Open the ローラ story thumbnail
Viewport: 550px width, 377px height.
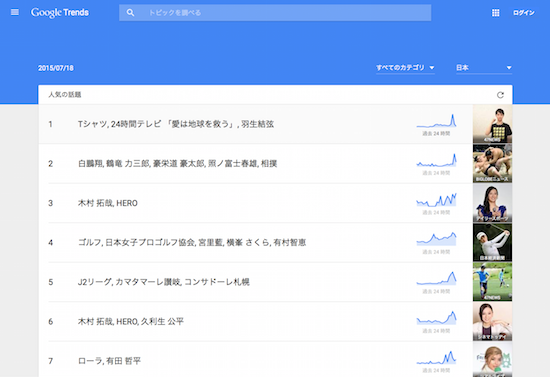[x=492, y=359]
